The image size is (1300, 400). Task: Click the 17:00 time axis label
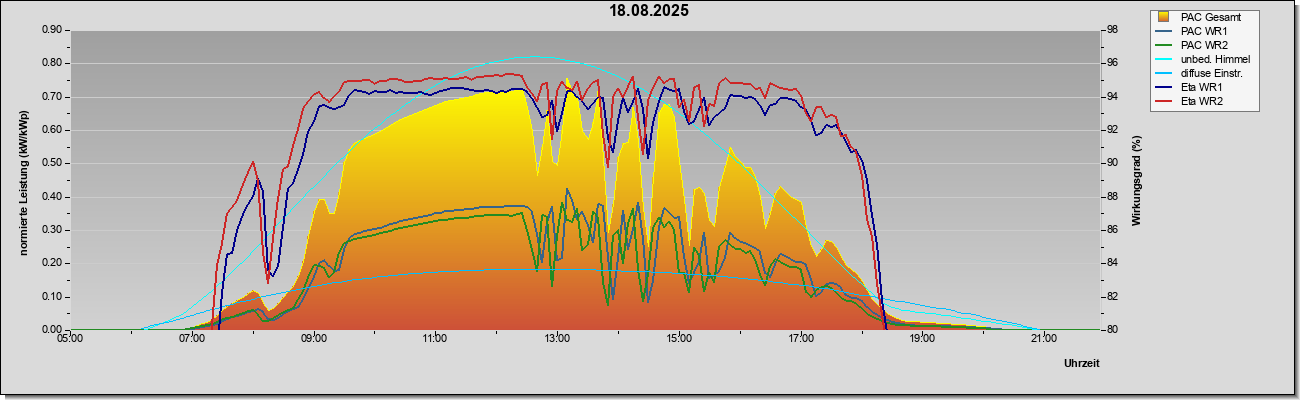click(800, 339)
